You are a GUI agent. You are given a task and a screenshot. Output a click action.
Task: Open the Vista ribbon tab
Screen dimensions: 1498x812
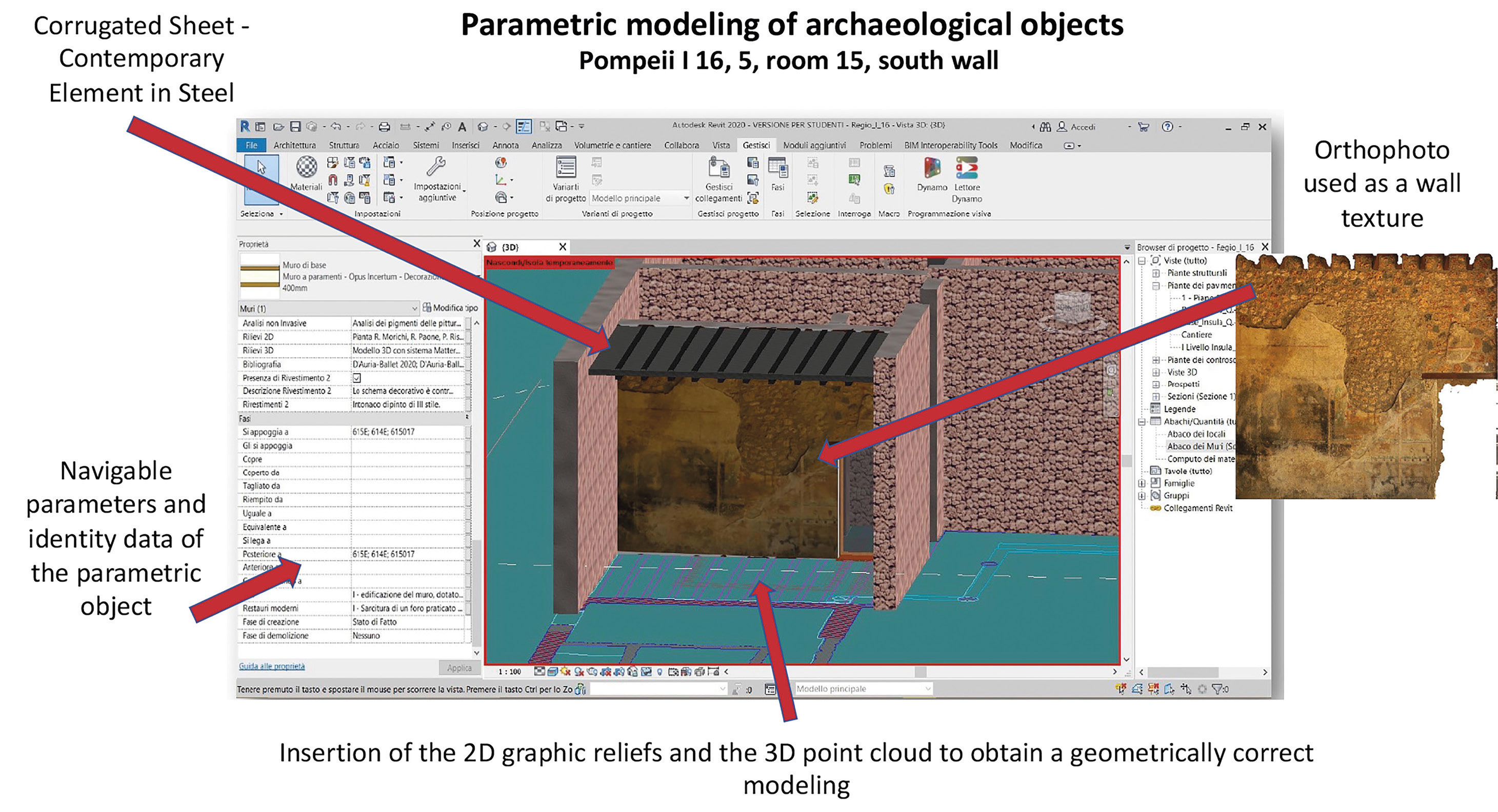tap(721, 145)
